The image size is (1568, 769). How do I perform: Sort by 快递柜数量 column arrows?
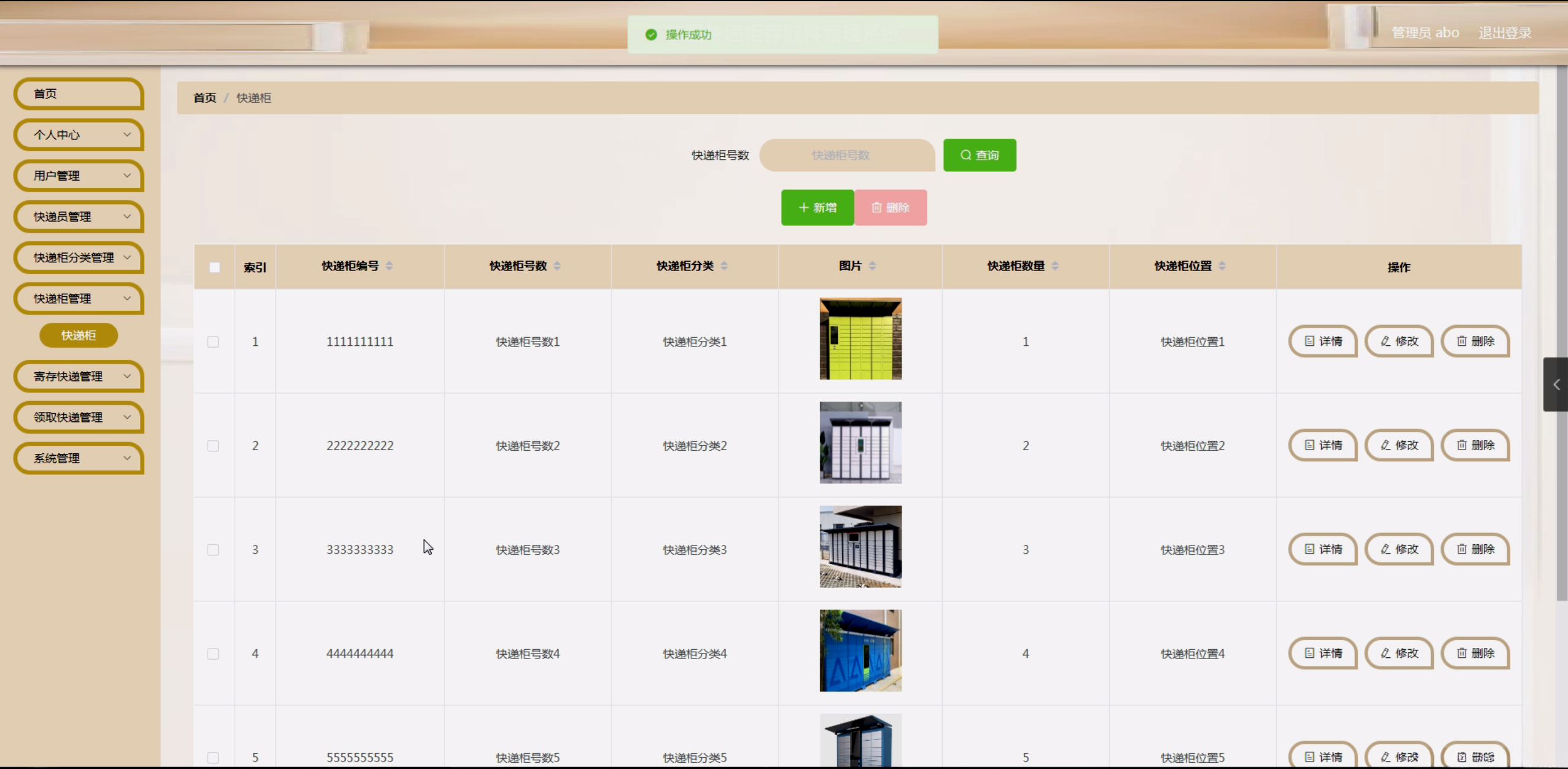point(1055,266)
